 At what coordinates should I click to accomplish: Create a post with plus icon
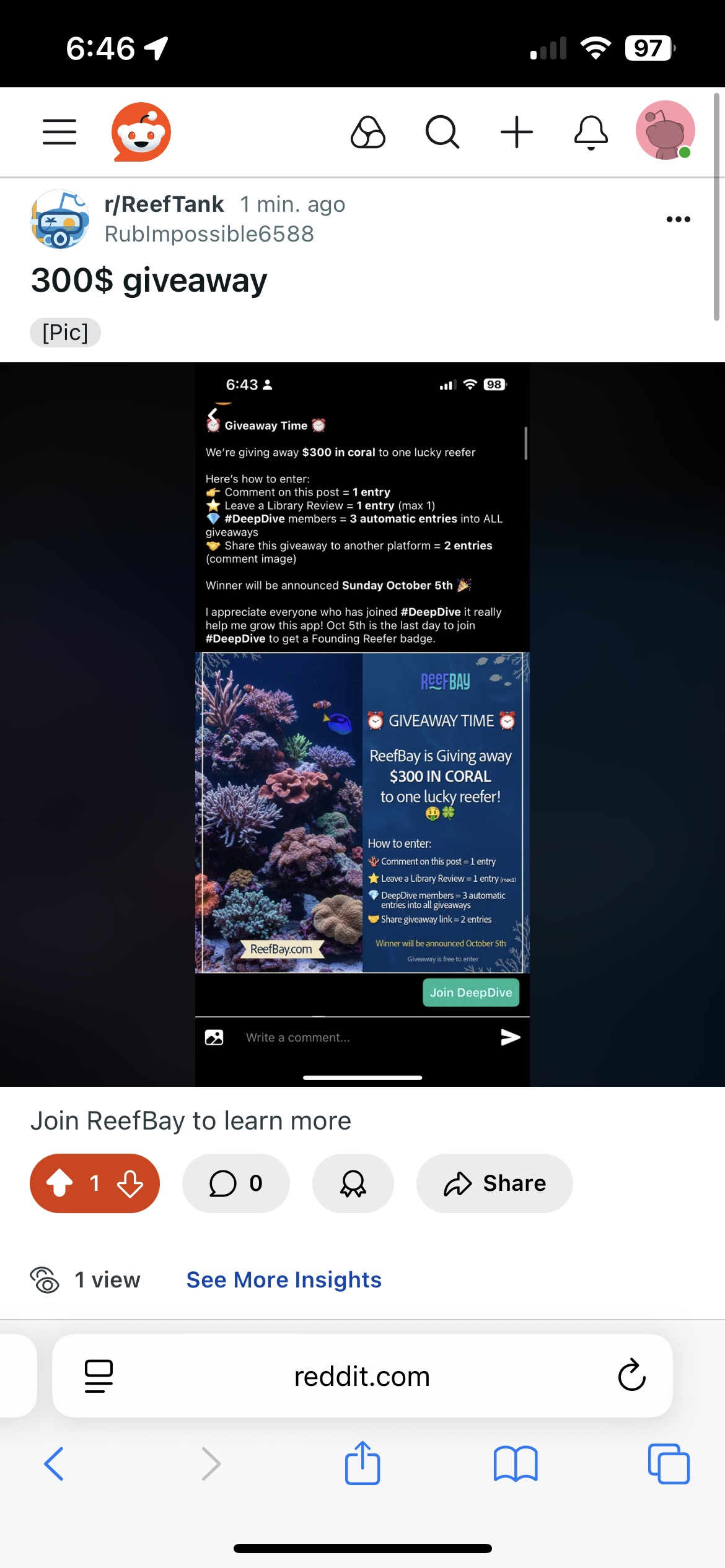[x=517, y=132]
